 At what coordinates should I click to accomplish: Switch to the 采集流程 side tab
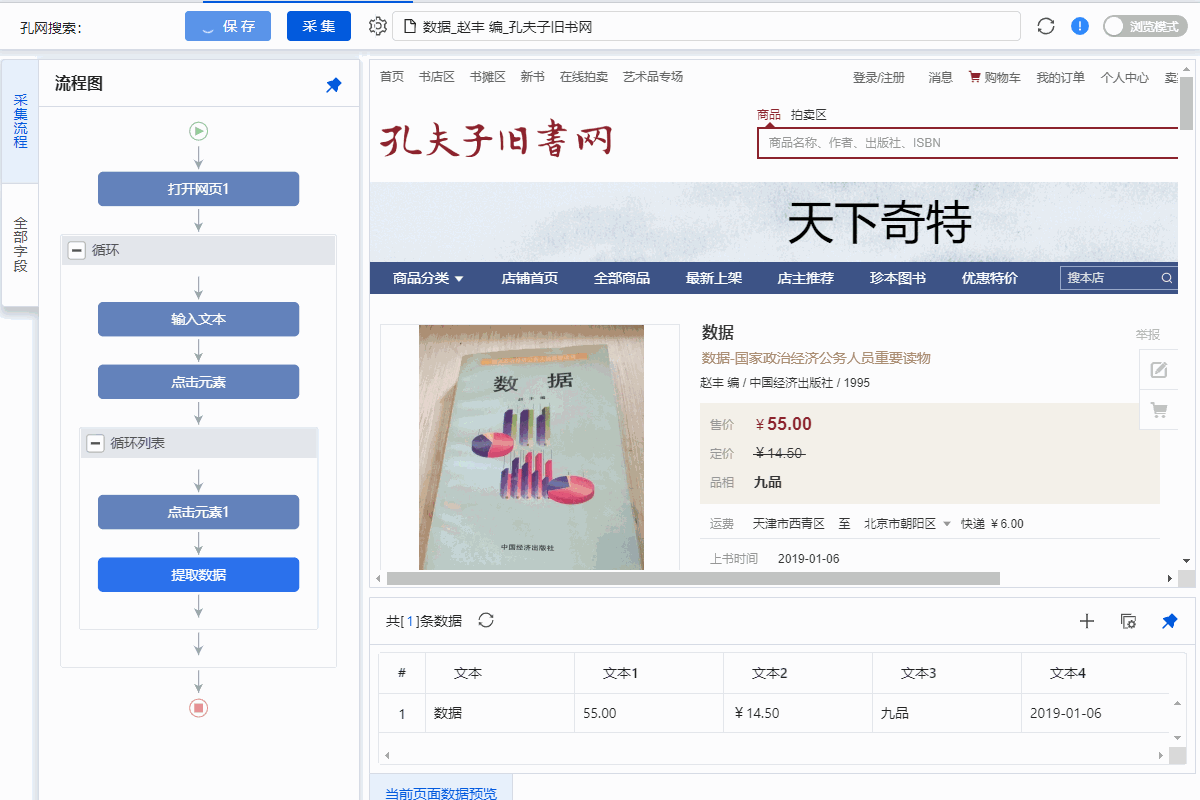click(20, 122)
